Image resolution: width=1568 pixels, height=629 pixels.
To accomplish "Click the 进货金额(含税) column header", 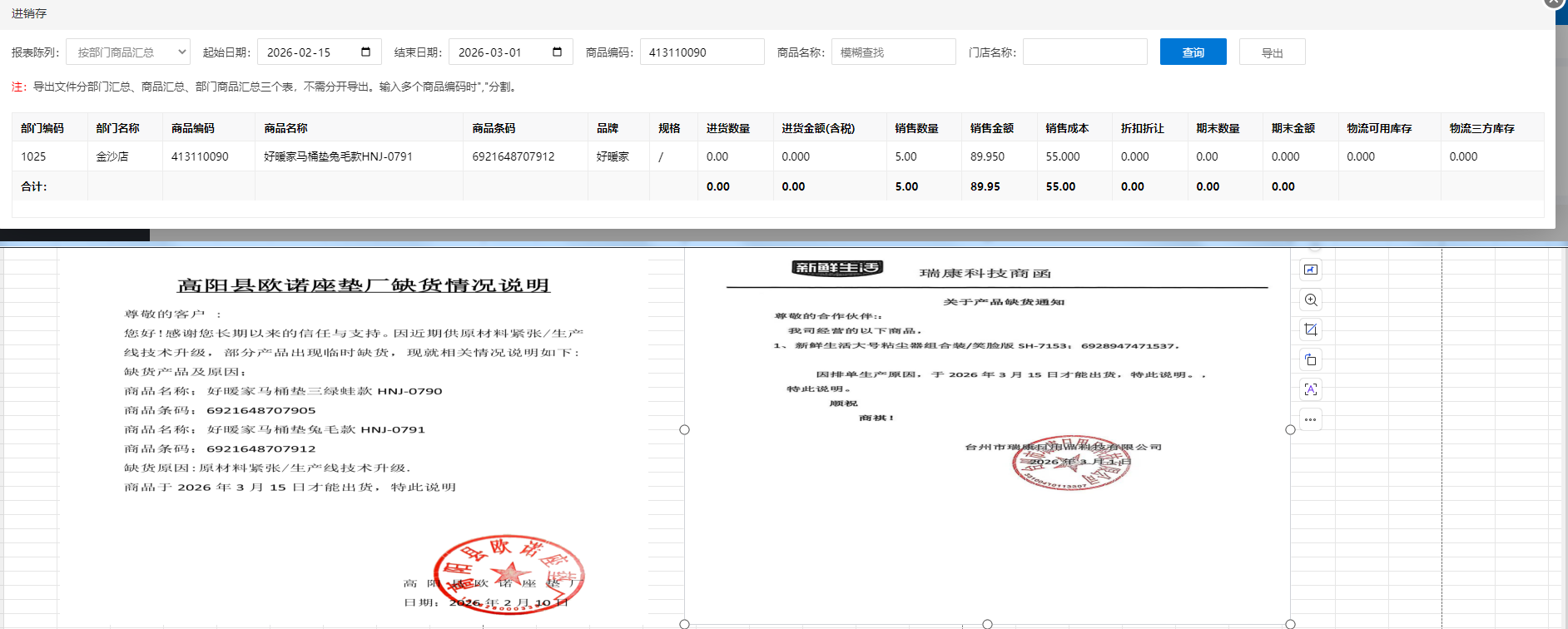I will coord(818,128).
